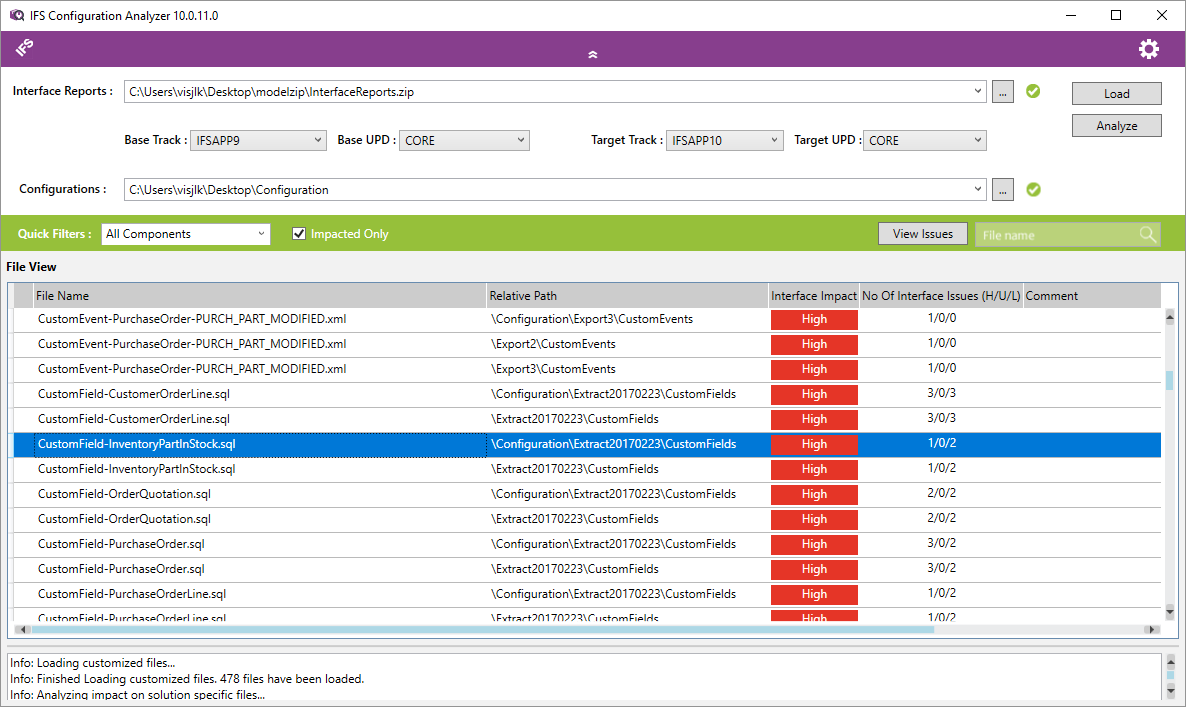Open the Target Track dropdown
Image resolution: width=1186 pixels, height=707 pixels.
click(x=725, y=141)
